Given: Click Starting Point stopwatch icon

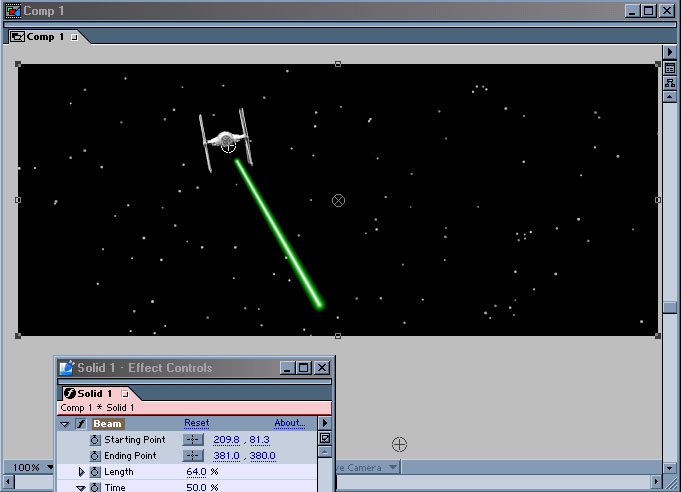Looking at the screenshot, I should (x=95, y=440).
